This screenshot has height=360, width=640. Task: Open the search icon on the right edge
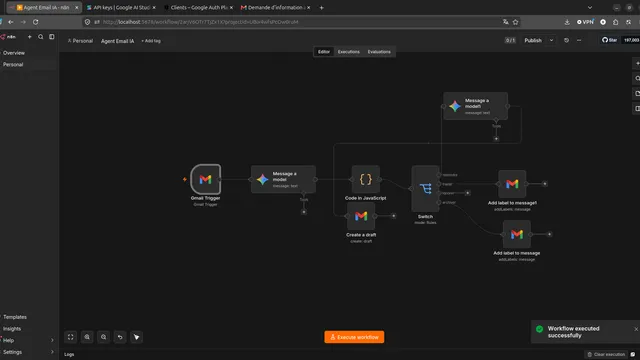click(637, 78)
